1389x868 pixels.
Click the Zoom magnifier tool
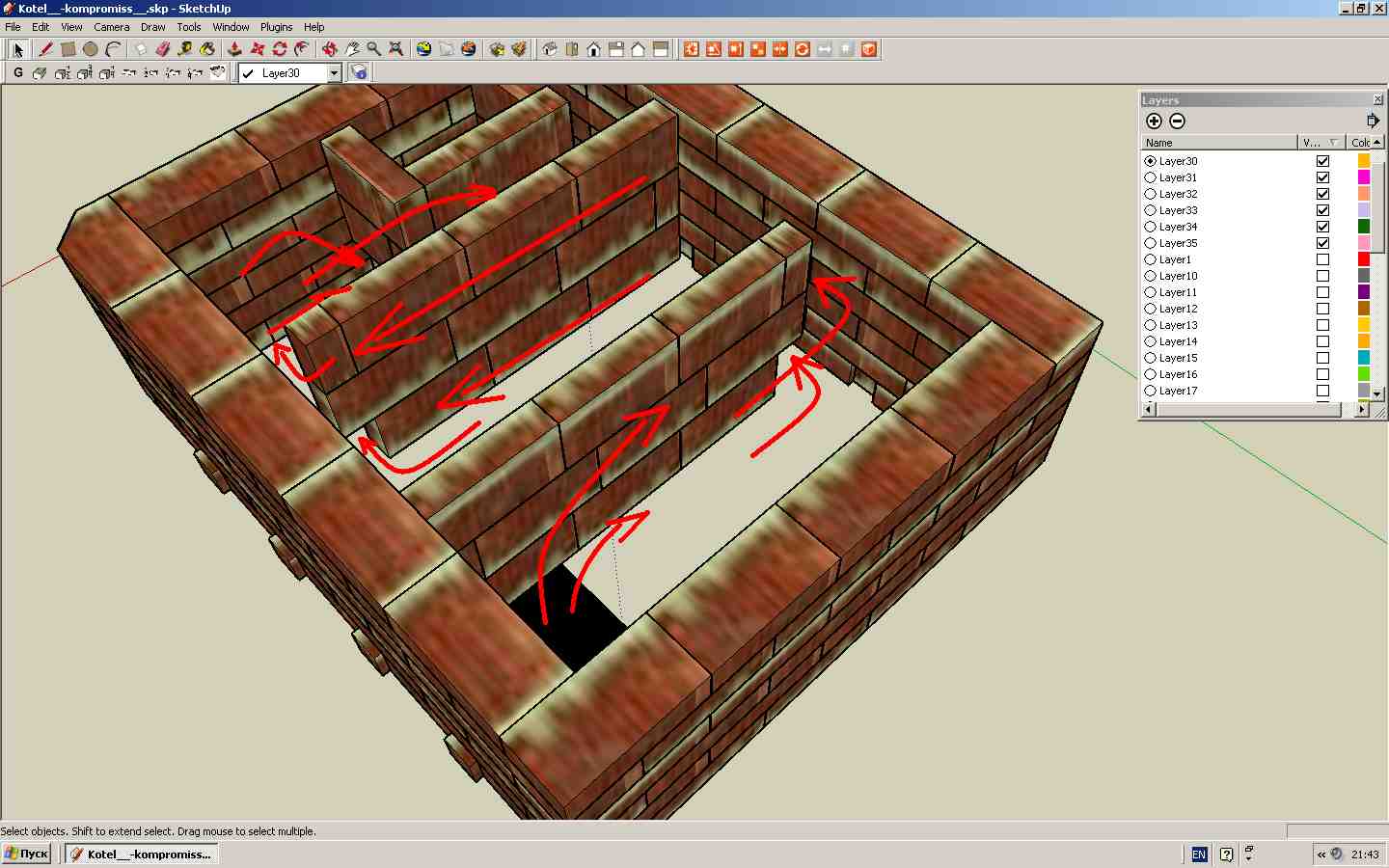click(x=374, y=49)
